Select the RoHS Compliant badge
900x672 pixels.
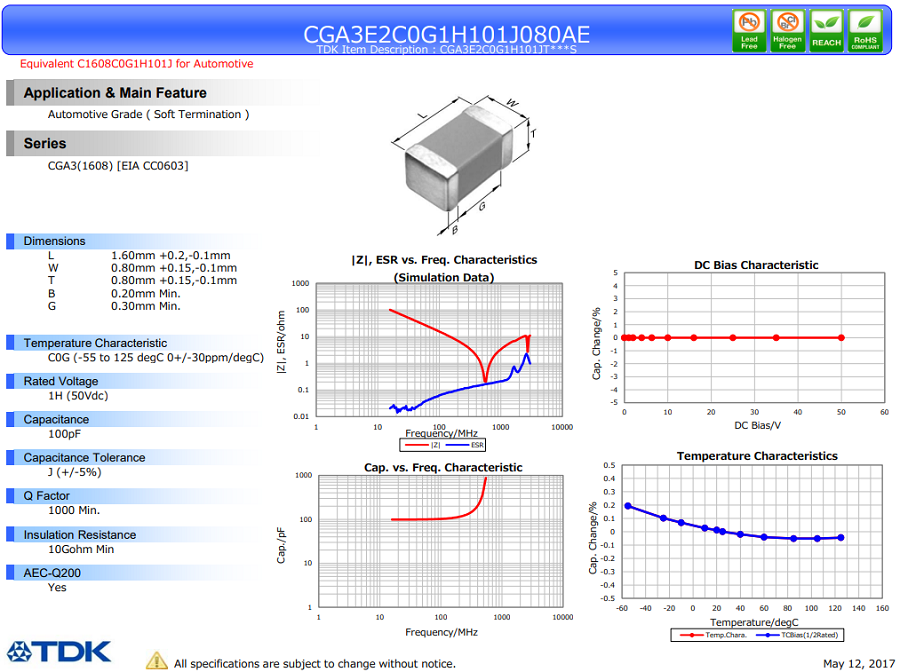click(865, 31)
